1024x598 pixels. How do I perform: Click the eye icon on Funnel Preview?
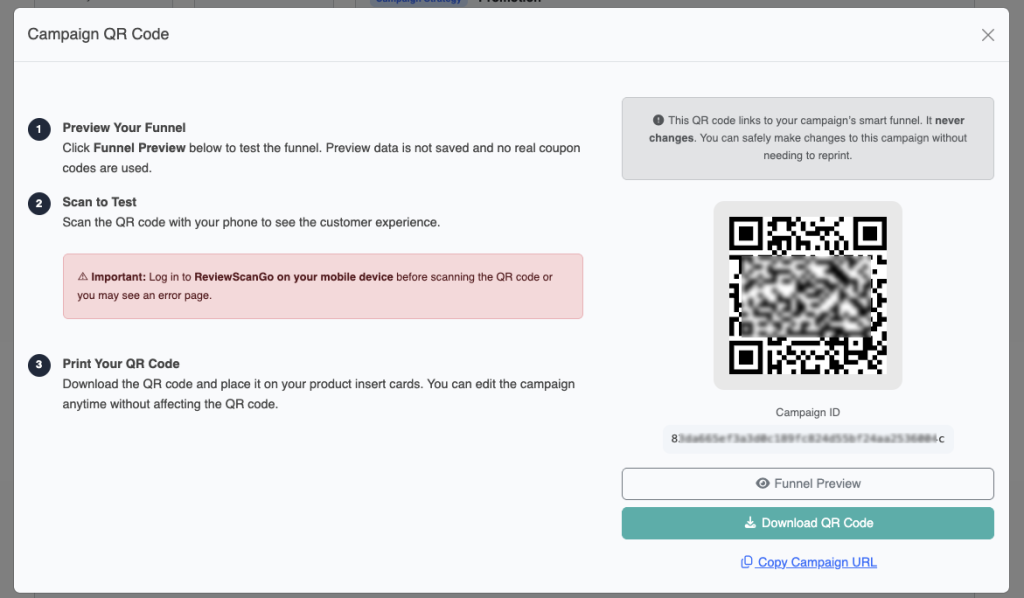pos(763,484)
